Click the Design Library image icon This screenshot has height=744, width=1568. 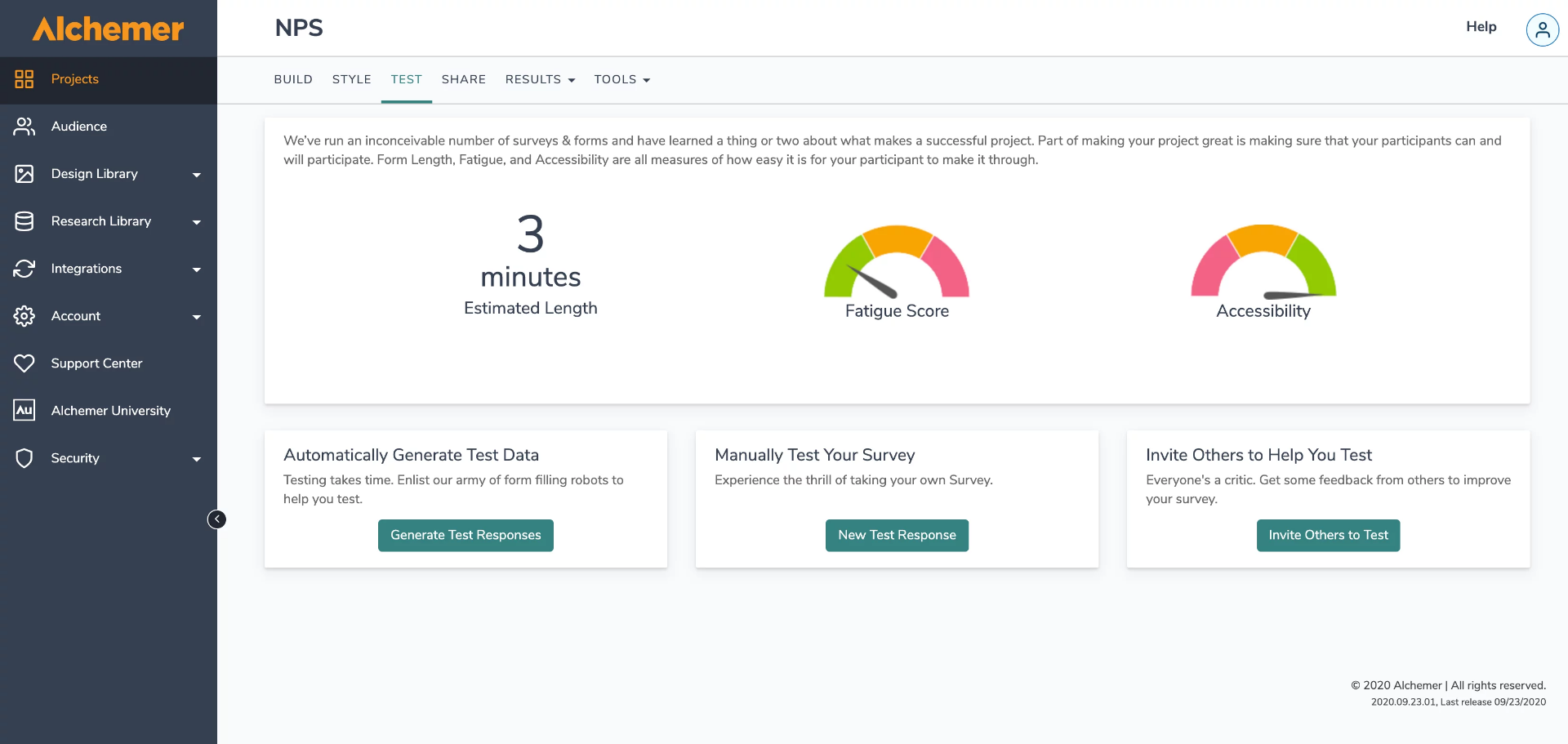click(24, 174)
